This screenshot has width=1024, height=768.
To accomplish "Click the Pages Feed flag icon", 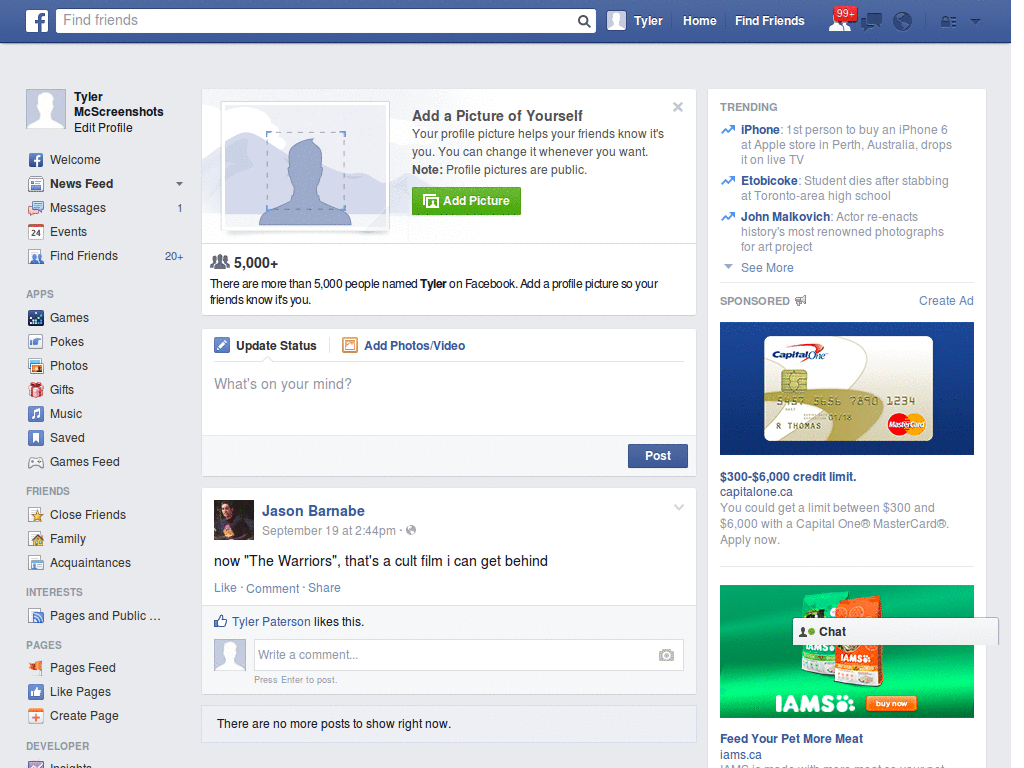I will coord(36,667).
